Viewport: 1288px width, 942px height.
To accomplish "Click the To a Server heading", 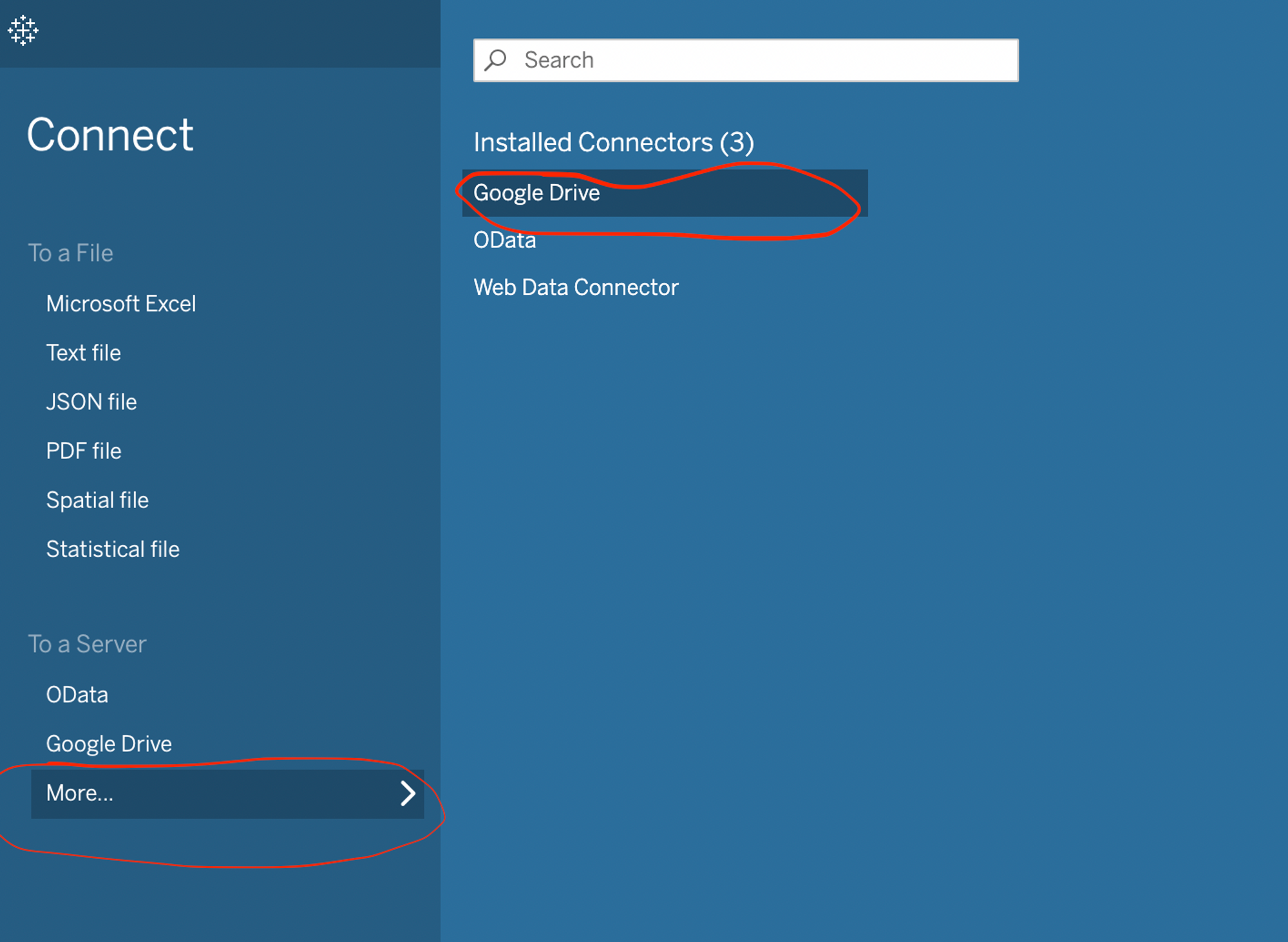I will point(87,645).
